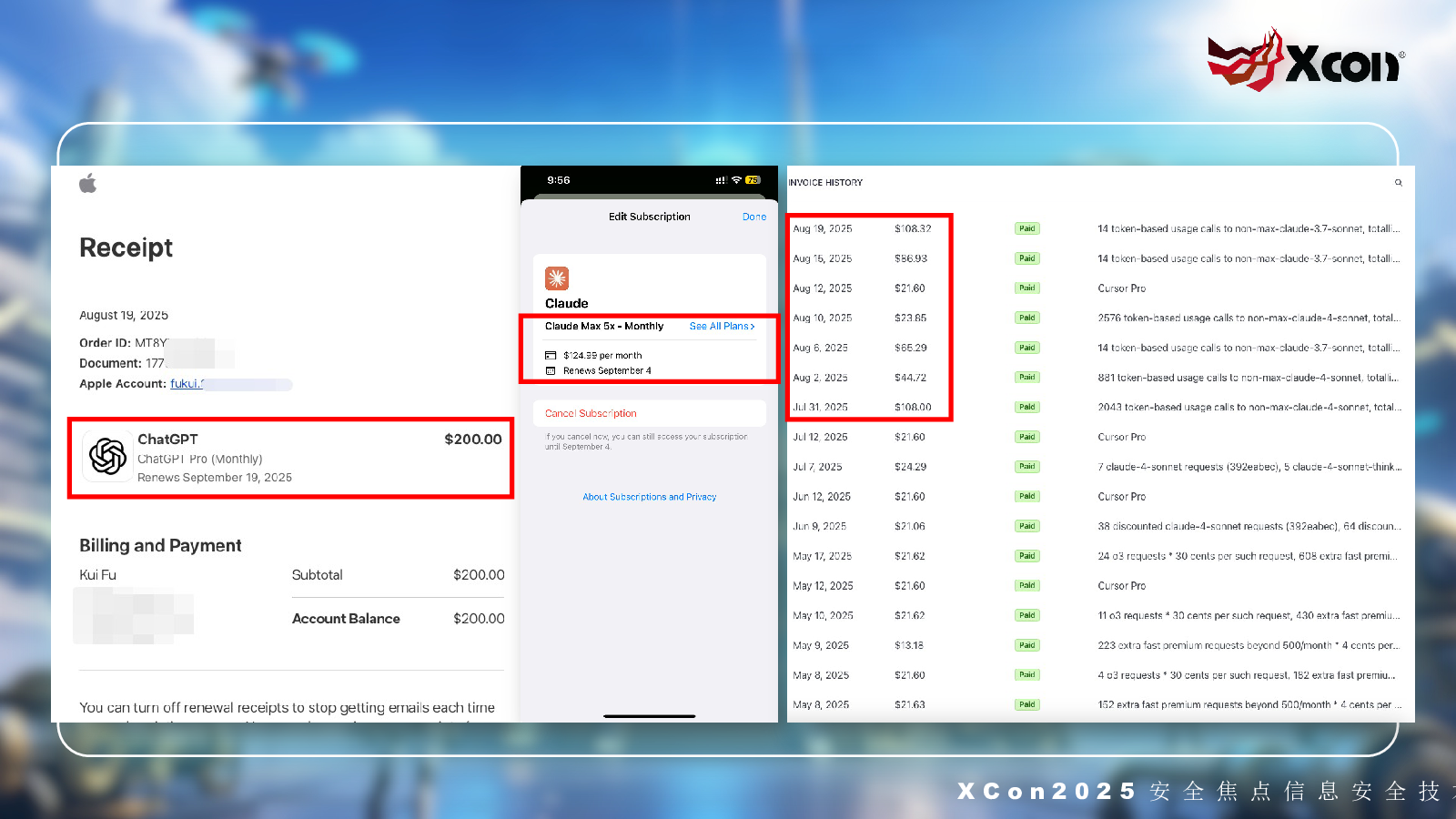This screenshot has height=819, width=1456.
Task: Tap the card icon beside $124.99 per month
Action: click(x=551, y=356)
